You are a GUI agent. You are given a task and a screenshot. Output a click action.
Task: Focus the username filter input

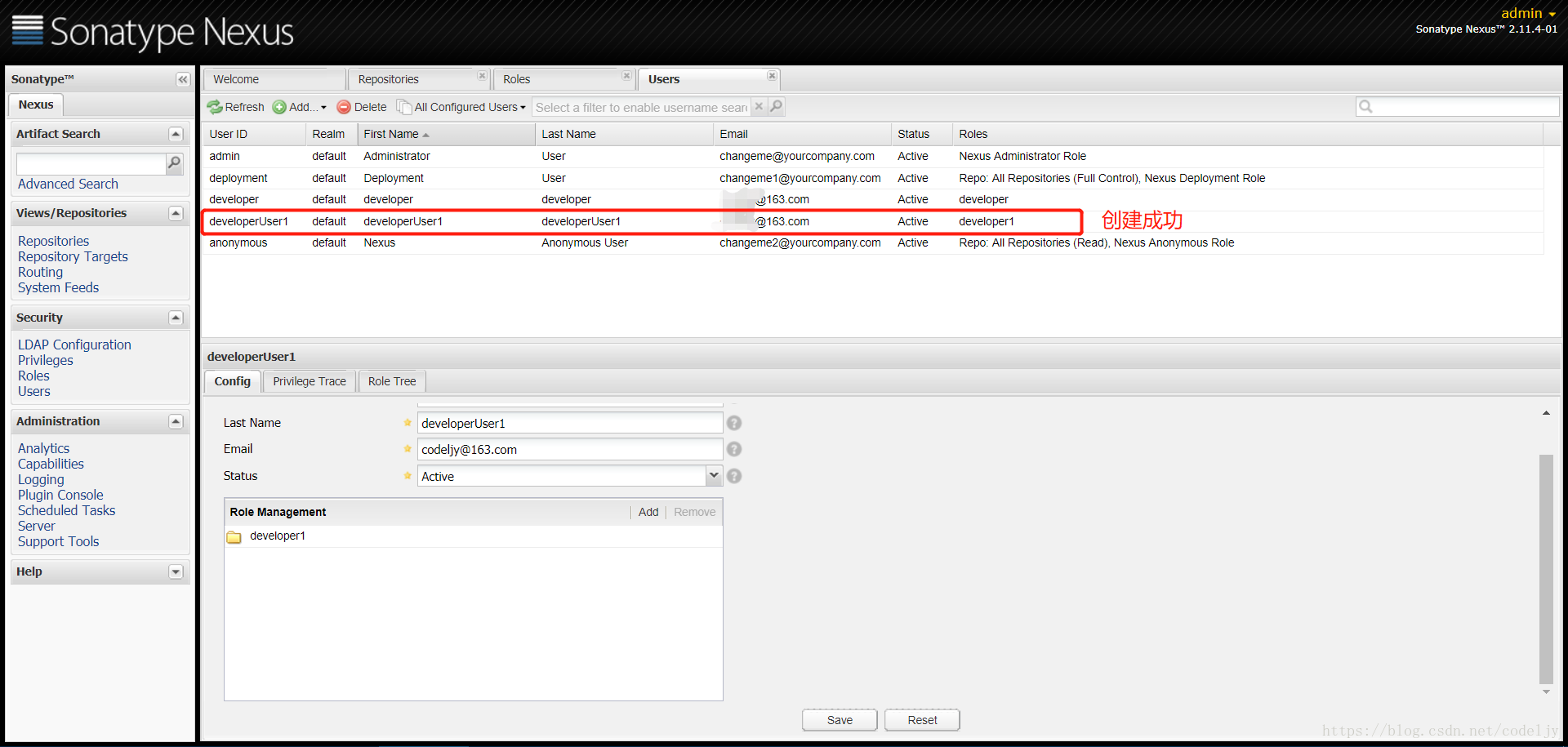641,107
